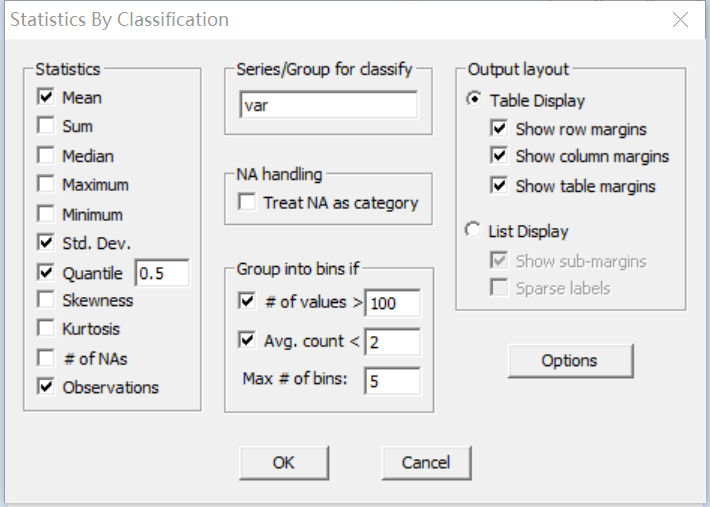Check the Median statistic option
710x507 pixels.
(x=45, y=156)
